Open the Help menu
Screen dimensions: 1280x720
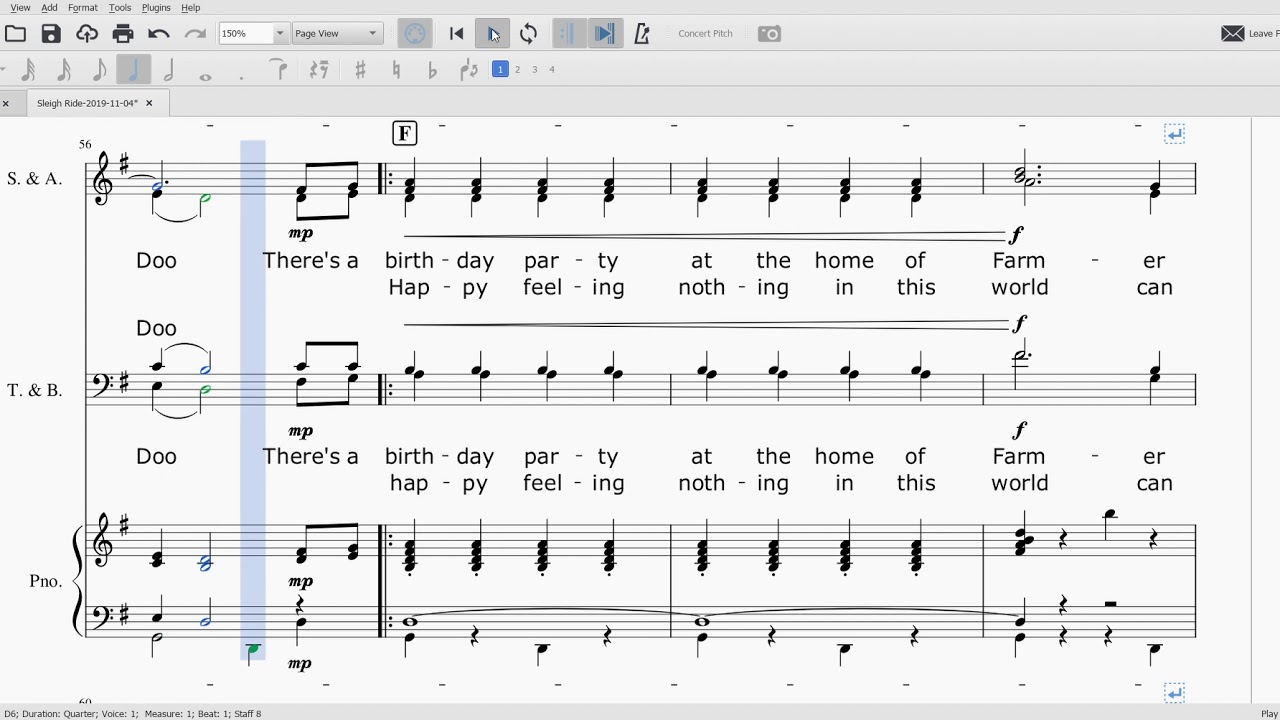[x=190, y=7]
